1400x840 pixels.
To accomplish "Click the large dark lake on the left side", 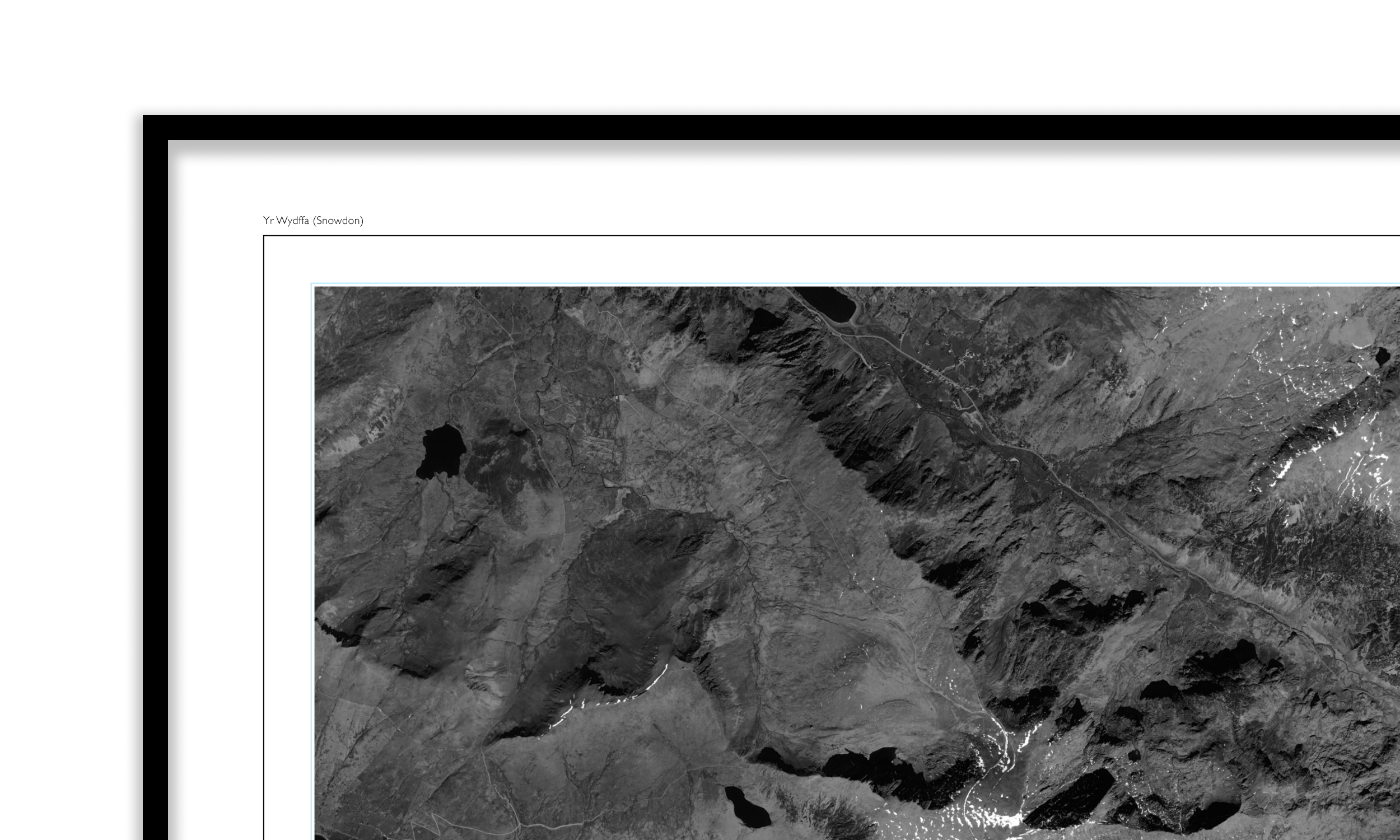I will [x=441, y=451].
